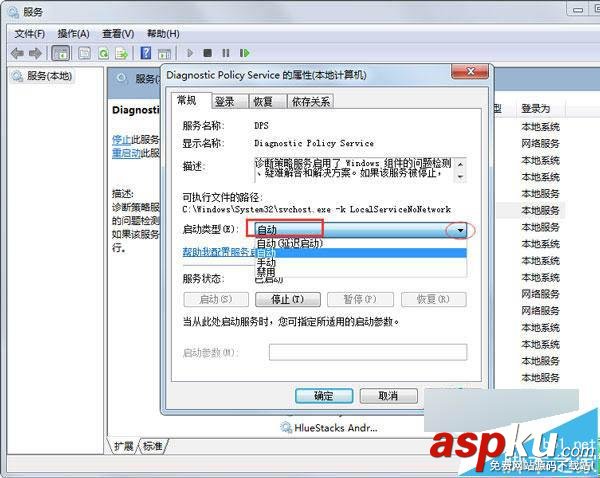Image resolution: width=600 pixels, height=478 pixels.
Task: Click the 启动(S) button
Action: click(216, 299)
